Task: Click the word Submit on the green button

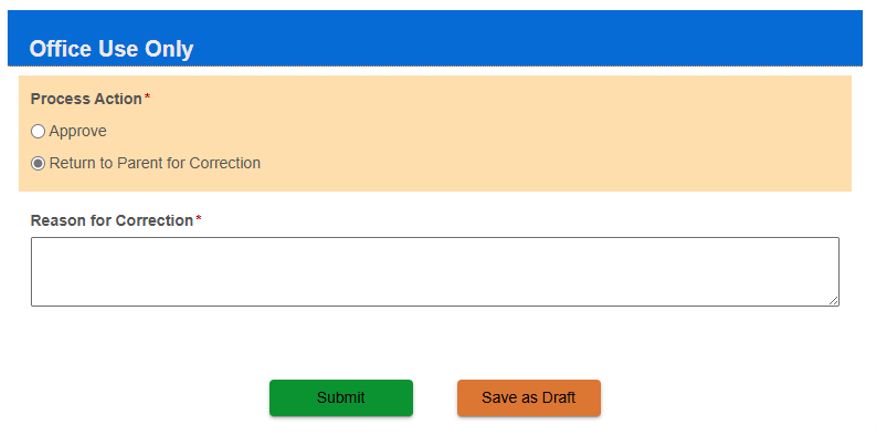Action: (341, 398)
